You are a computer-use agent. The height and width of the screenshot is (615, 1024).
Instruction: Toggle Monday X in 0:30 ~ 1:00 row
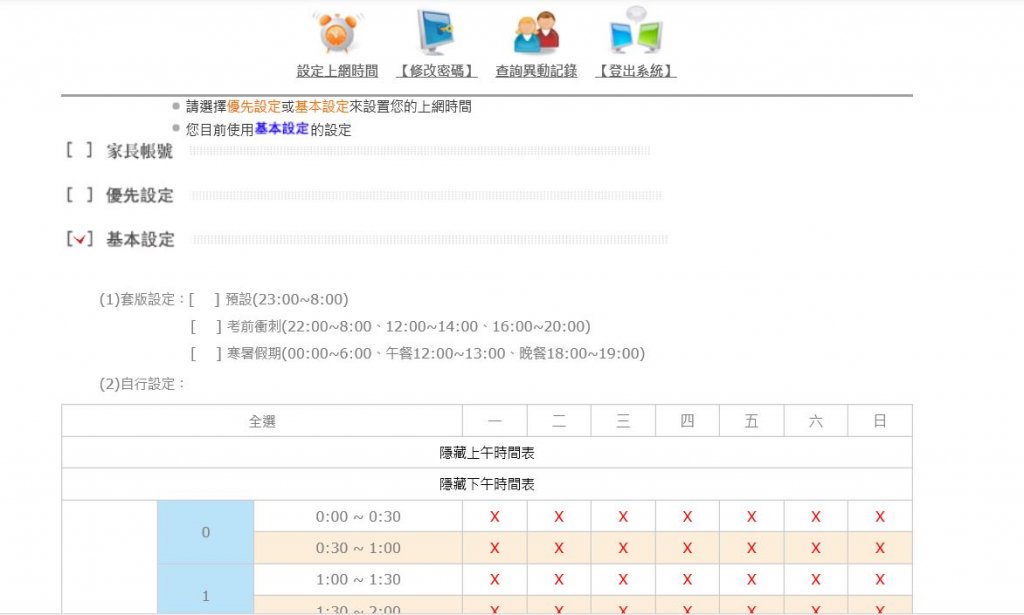[x=494, y=548]
